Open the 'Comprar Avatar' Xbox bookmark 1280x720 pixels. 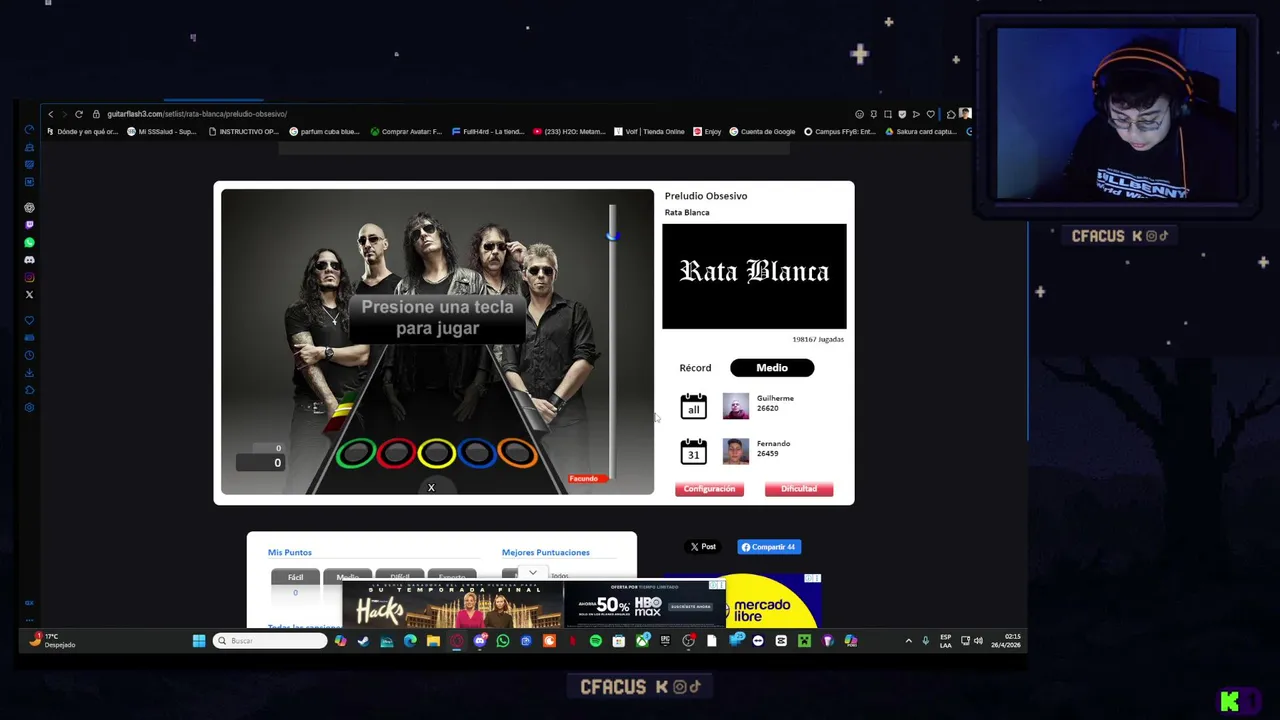[405, 131]
